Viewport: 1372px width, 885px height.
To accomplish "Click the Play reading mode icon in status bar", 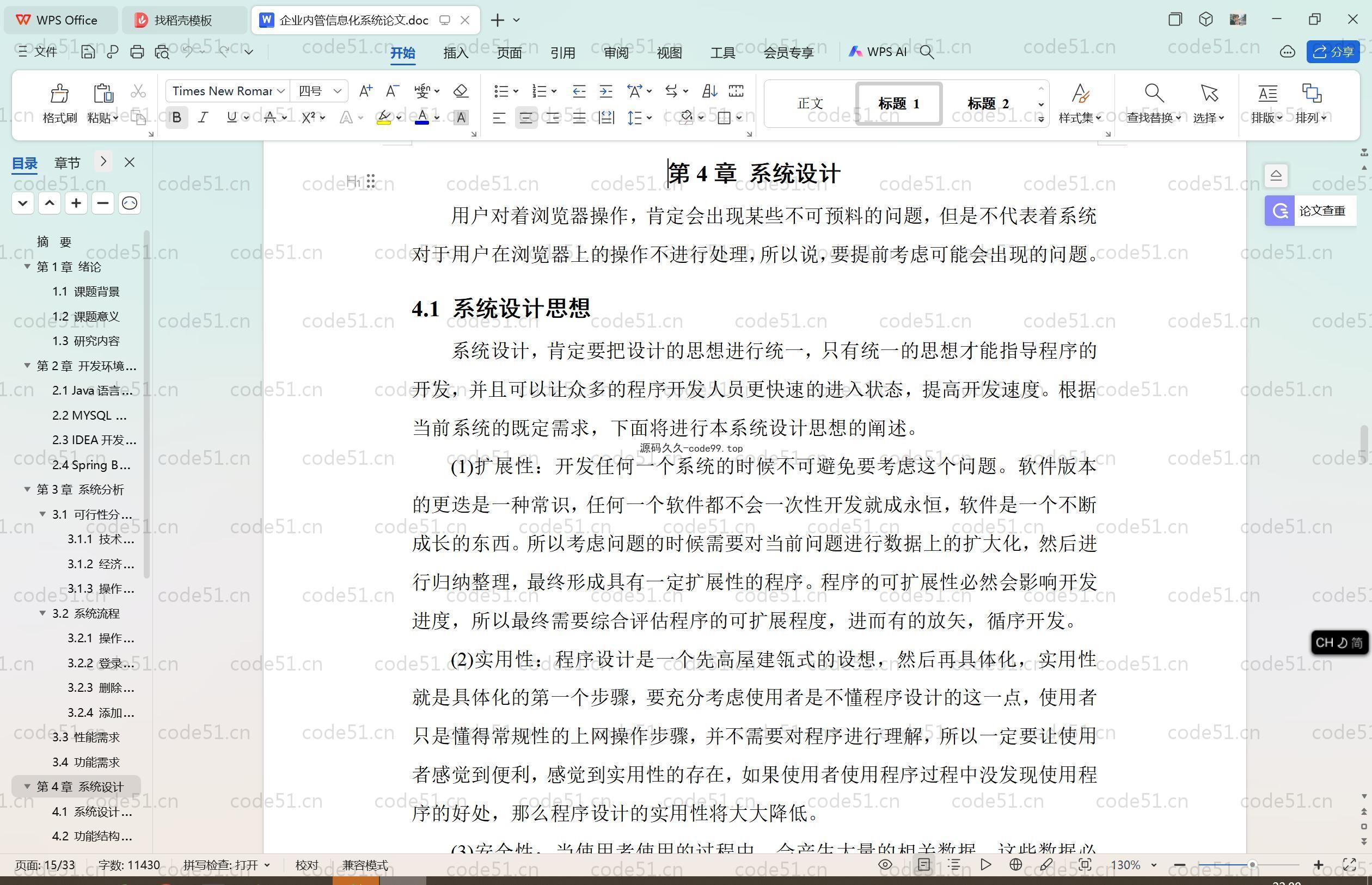I will point(986,864).
